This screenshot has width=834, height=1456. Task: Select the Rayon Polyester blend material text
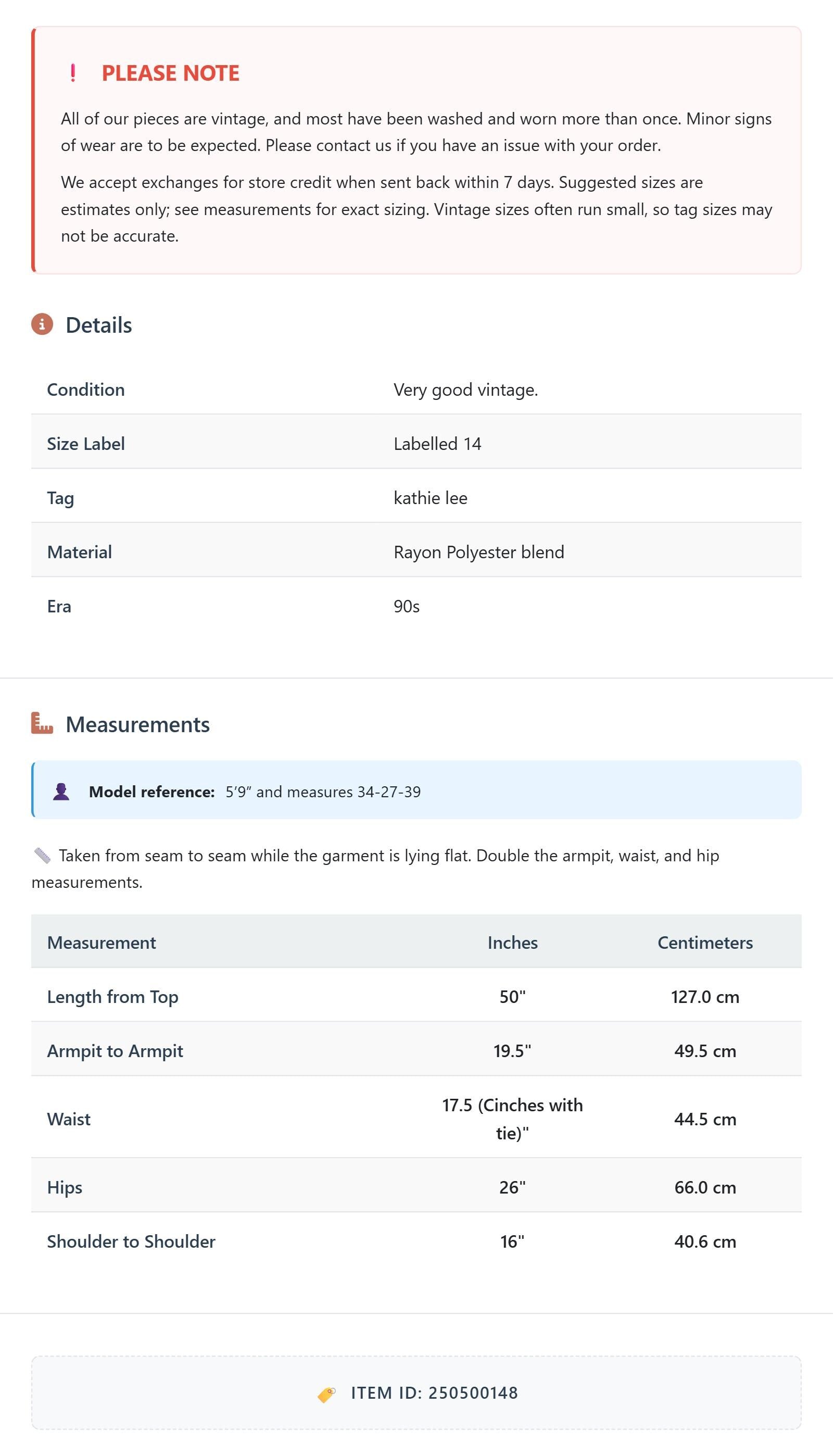pos(479,552)
